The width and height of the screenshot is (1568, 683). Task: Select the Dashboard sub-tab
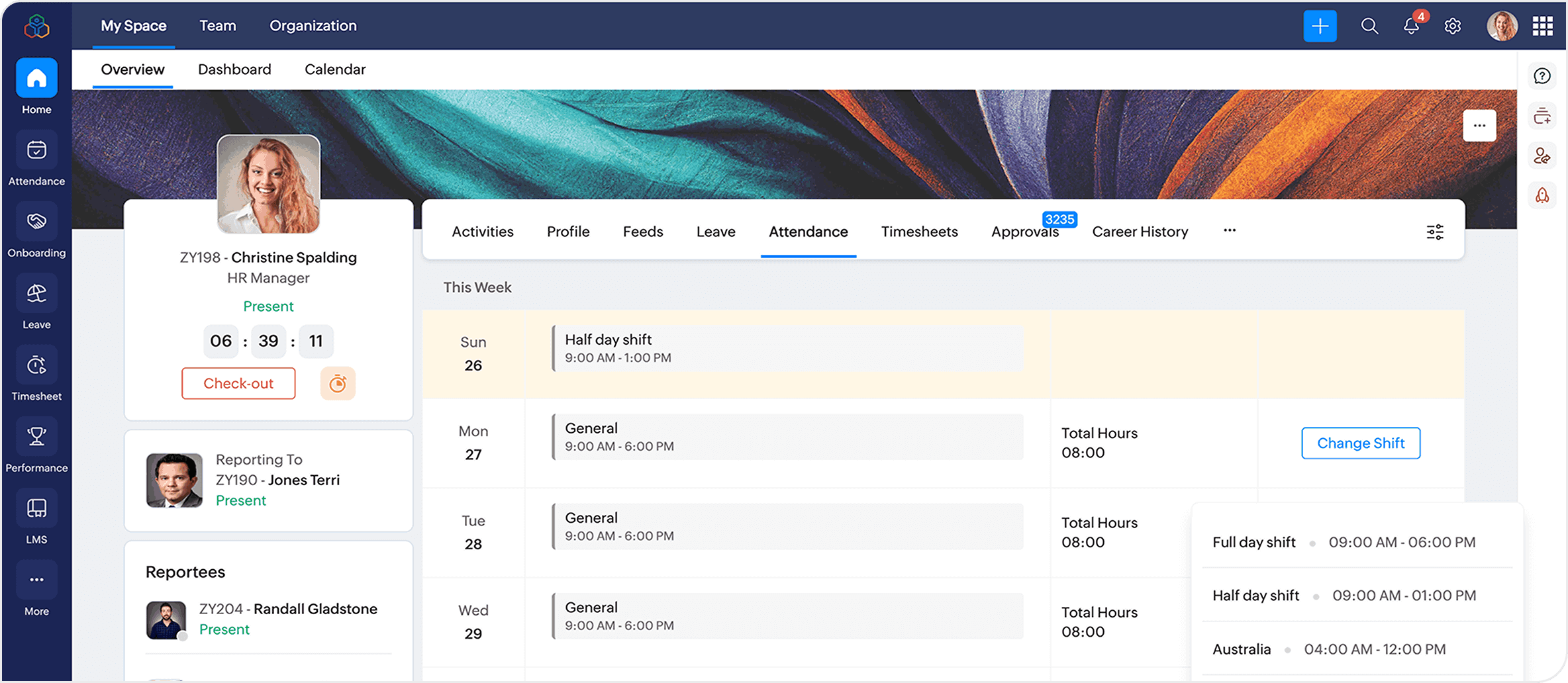[x=234, y=69]
